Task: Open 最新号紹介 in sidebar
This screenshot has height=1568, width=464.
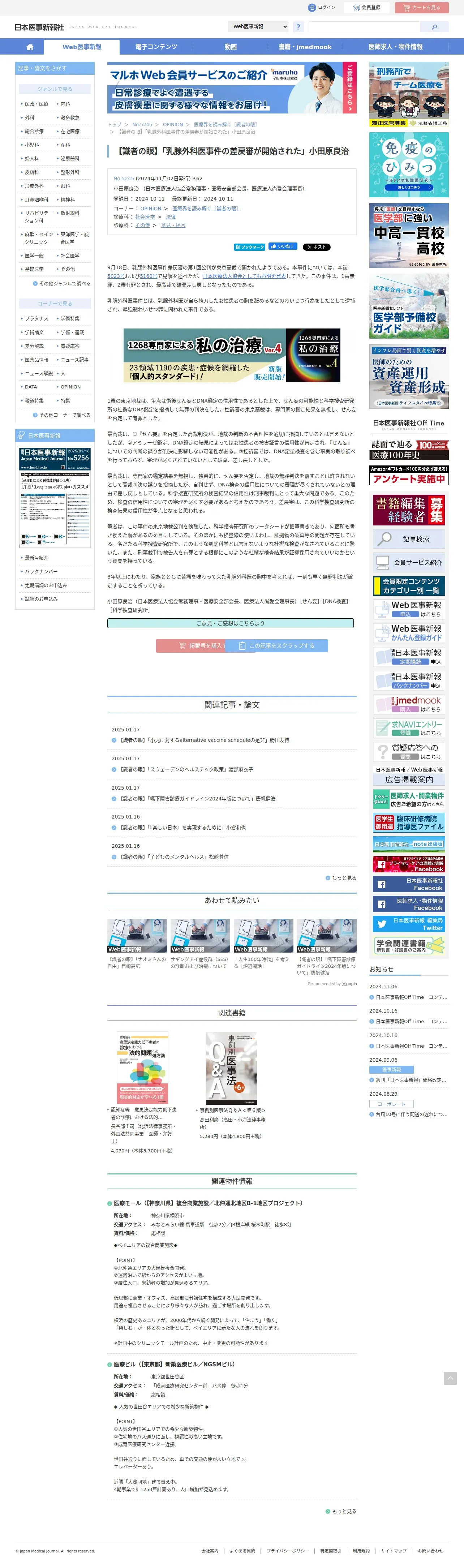Action: 36,558
